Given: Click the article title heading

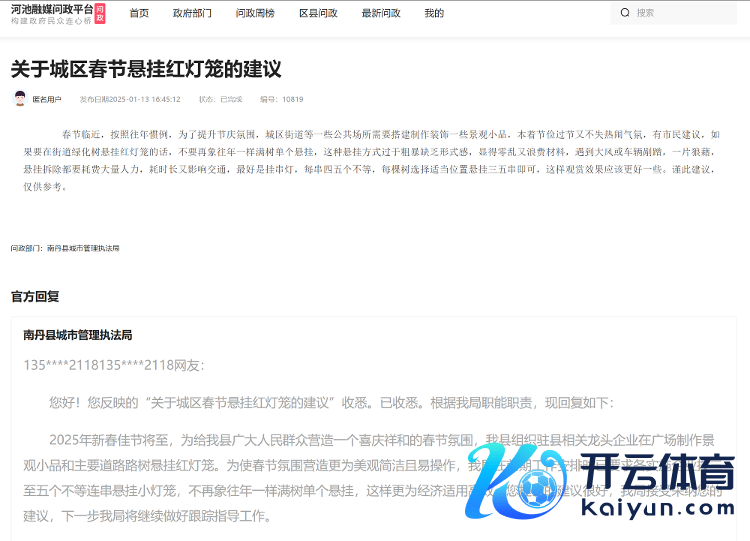Looking at the screenshot, I should [x=146, y=69].
